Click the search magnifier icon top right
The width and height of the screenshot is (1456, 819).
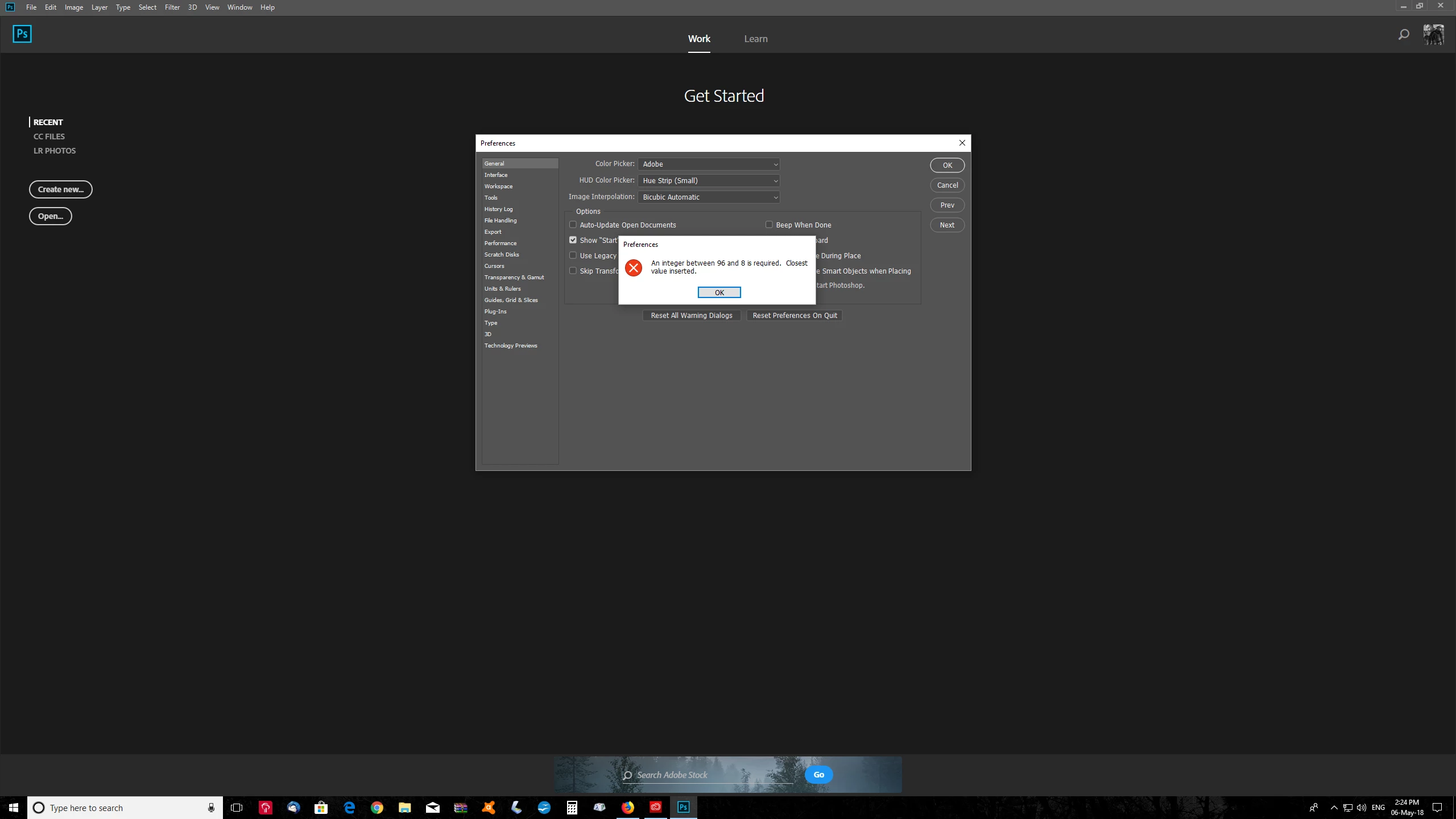pos(1404,35)
